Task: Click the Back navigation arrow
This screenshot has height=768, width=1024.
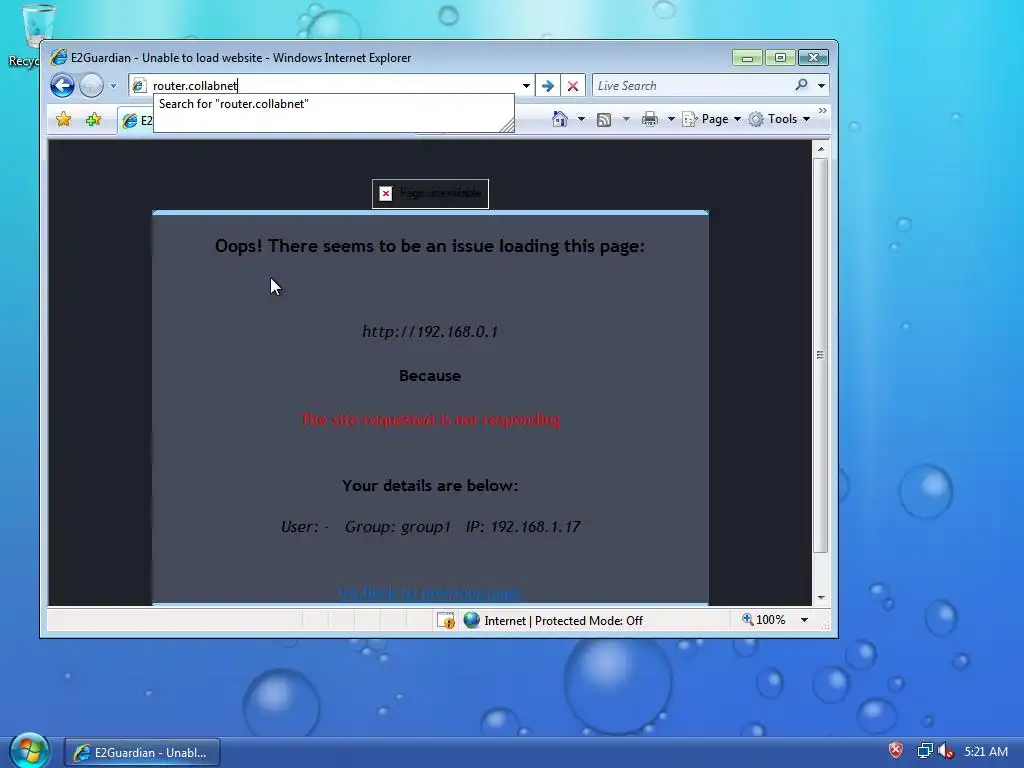Action: pos(63,86)
